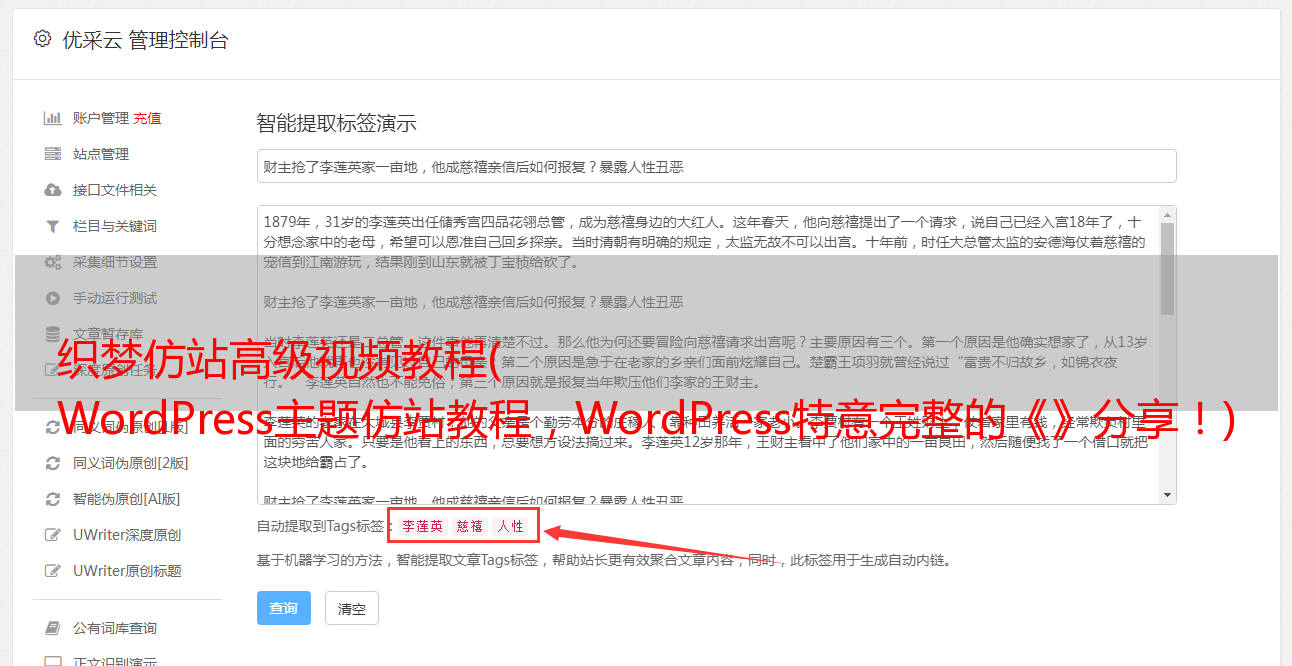Click the 优采云 管理控制台 title

pyautogui.click(x=145, y=40)
